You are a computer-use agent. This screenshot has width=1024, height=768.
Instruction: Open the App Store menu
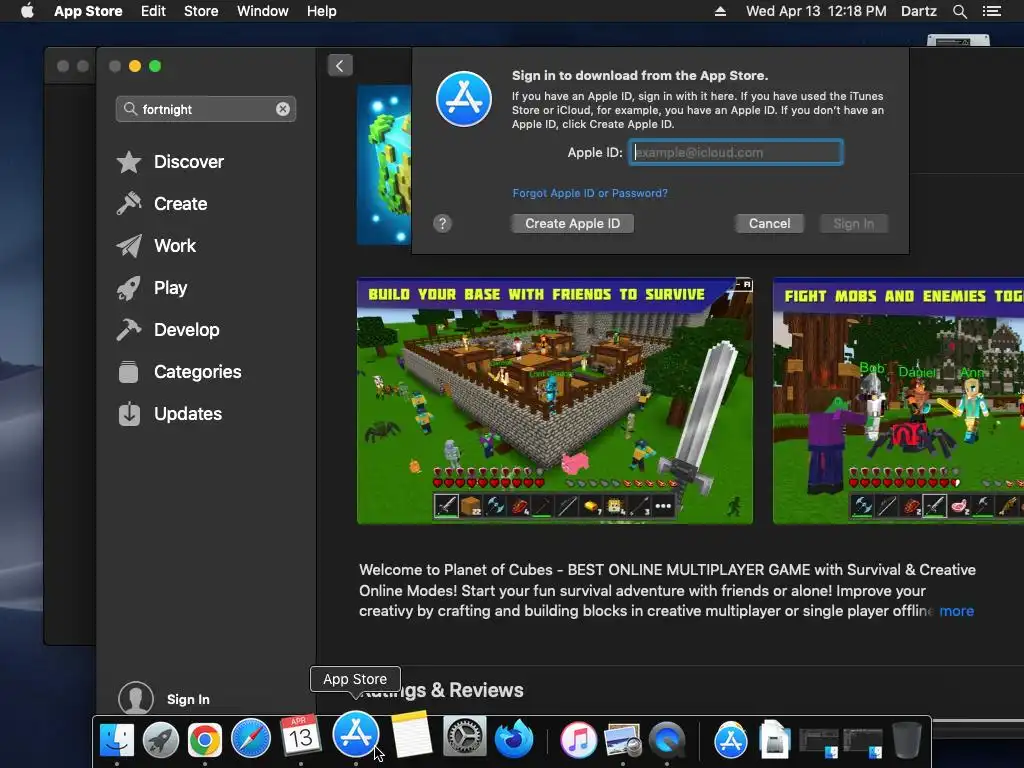tap(88, 11)
